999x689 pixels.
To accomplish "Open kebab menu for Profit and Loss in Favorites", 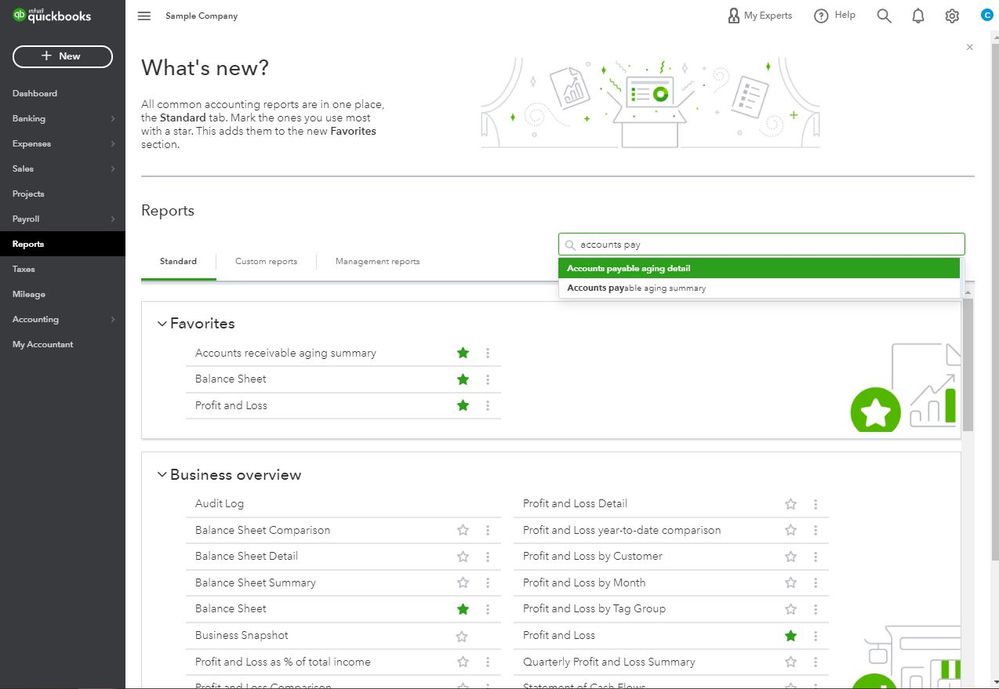I will click(488, 405).
